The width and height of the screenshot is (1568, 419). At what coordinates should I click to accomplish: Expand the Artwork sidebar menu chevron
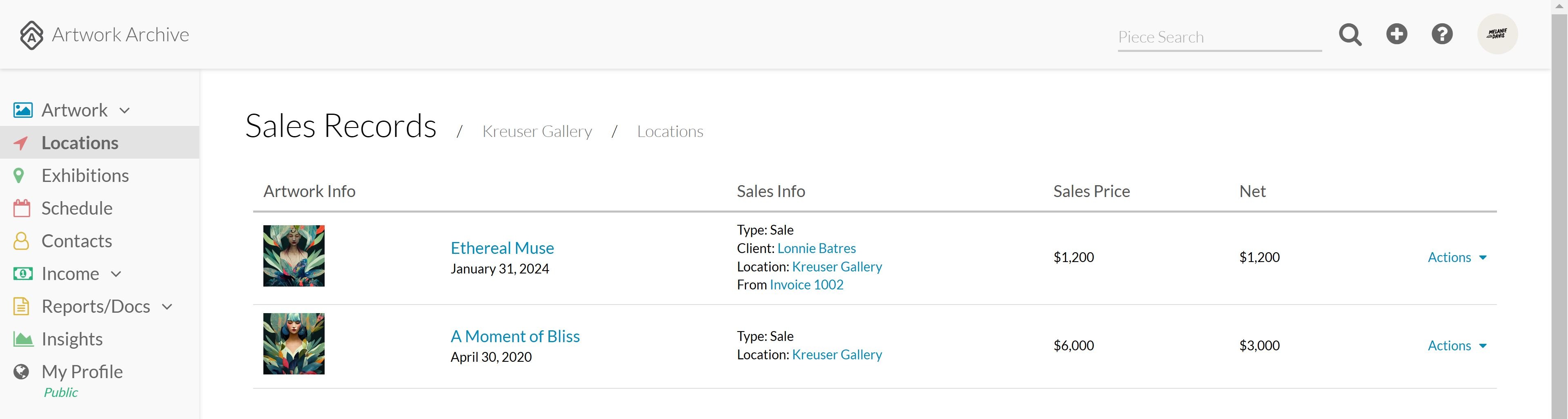pyautogui.click(x=125, y=111)
